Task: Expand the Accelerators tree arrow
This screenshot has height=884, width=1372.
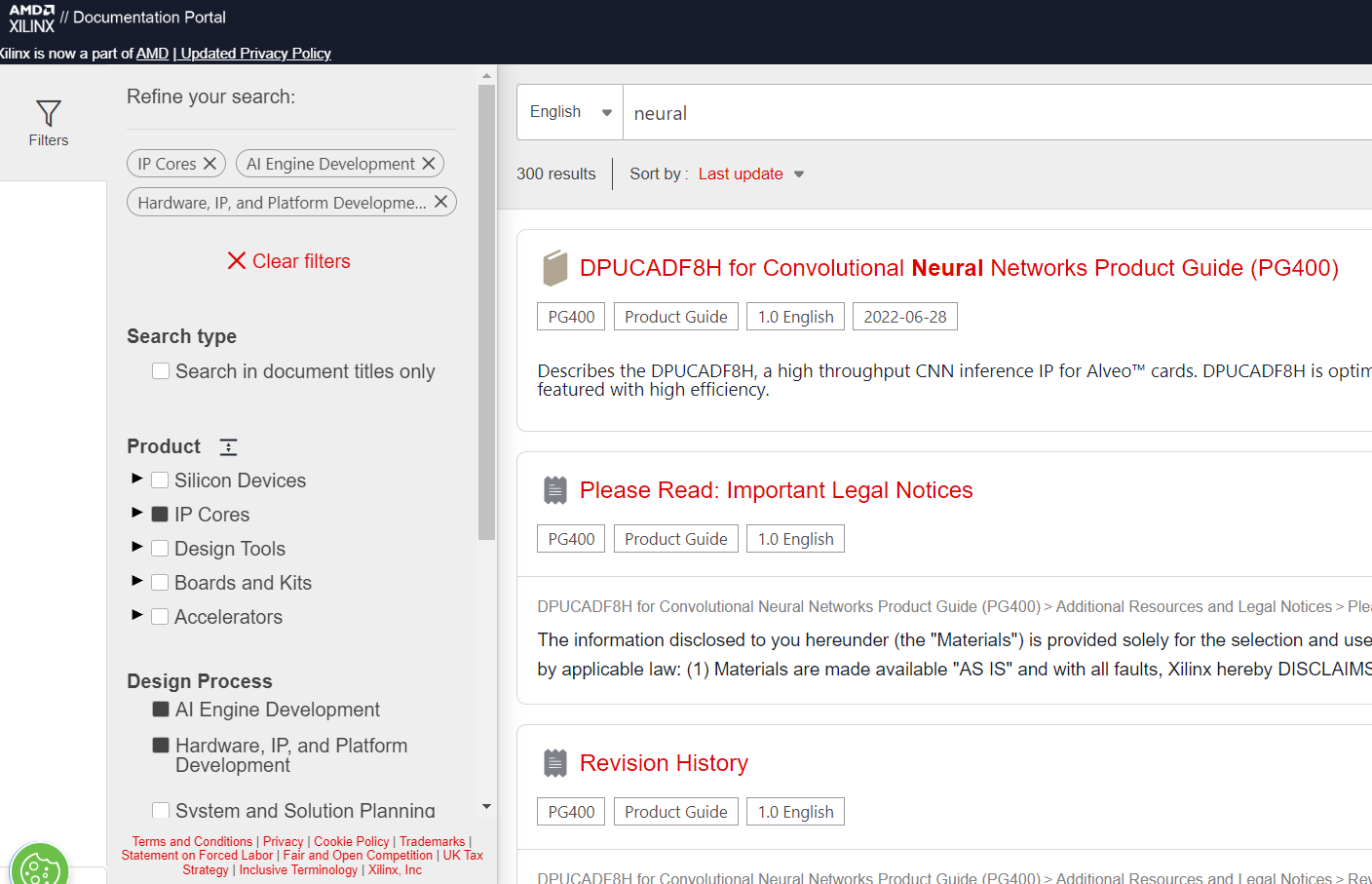Action: coord(137,615)
